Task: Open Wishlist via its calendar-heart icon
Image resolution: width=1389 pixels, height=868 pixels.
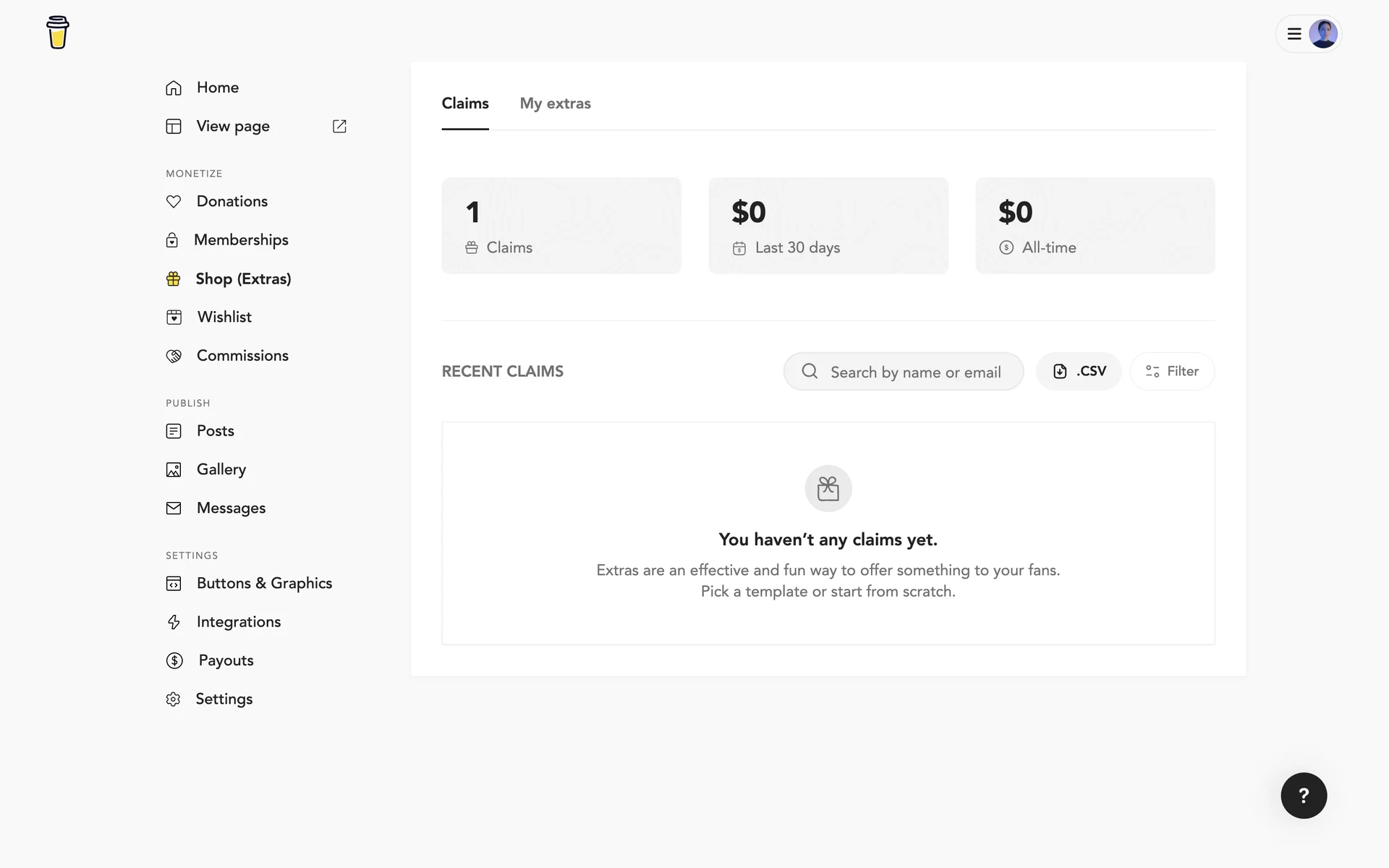Action: point(174,318)
